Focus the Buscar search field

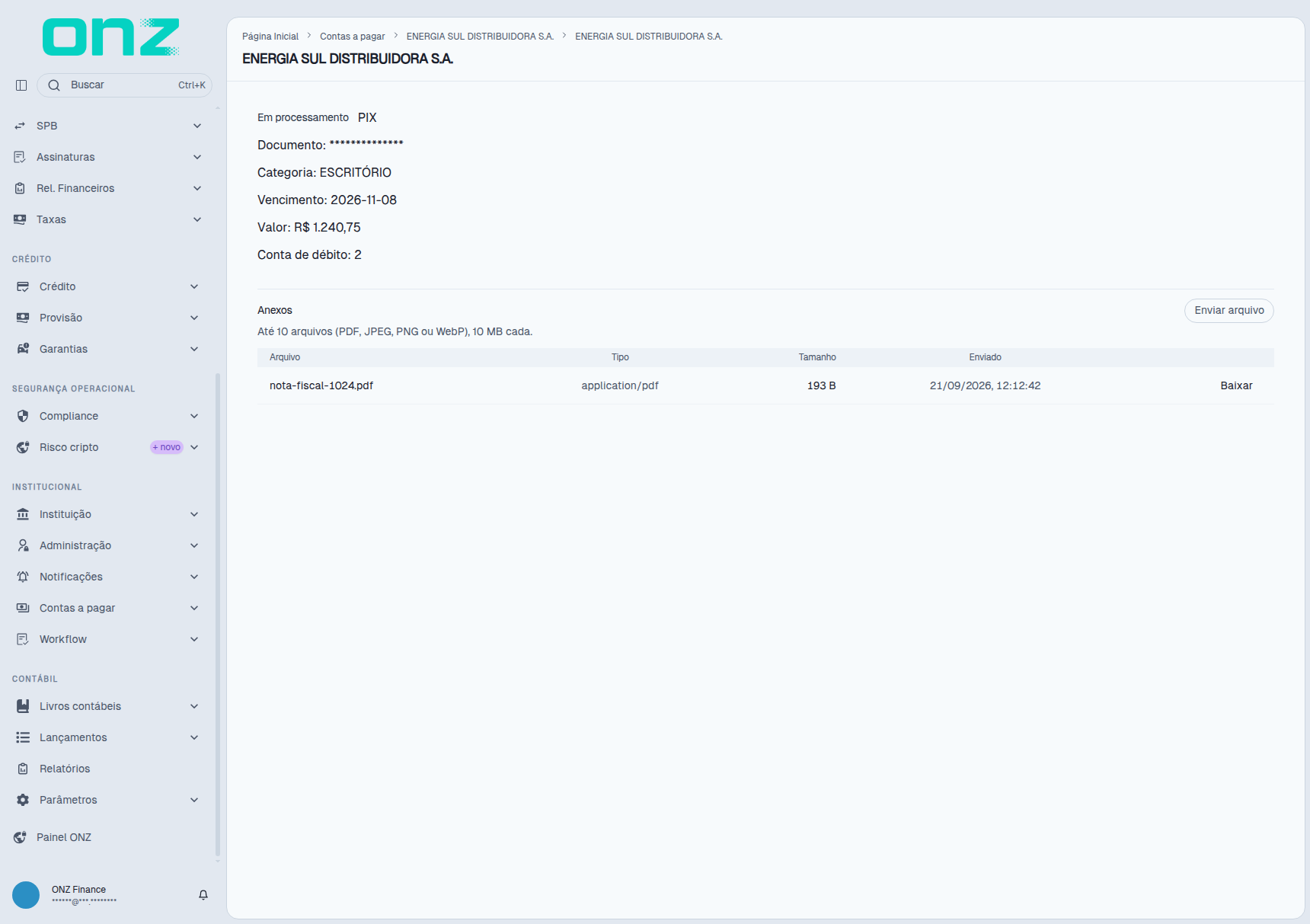pyautogui.click(x=124, y=85)
